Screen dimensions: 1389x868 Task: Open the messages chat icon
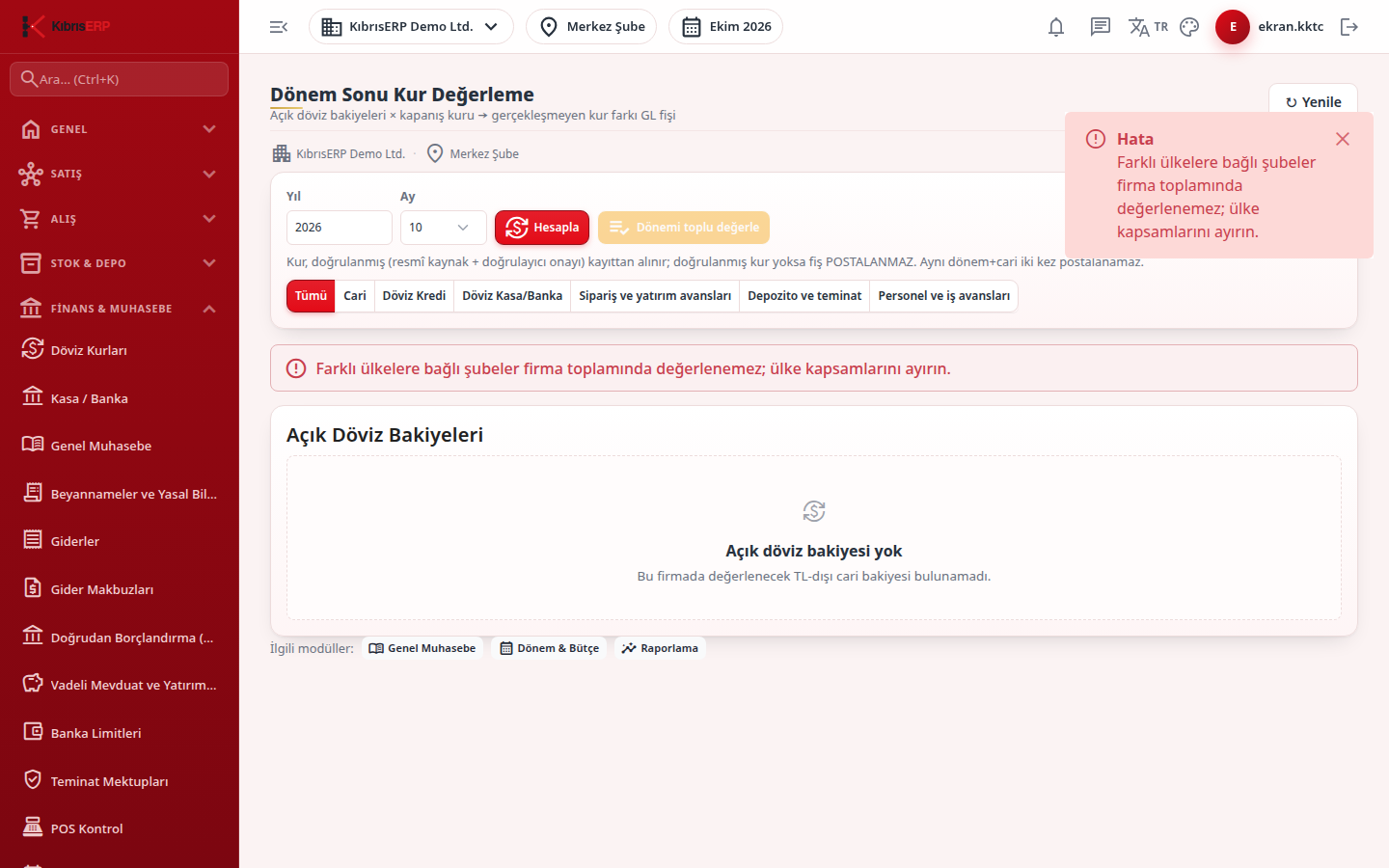point(1101,27)
